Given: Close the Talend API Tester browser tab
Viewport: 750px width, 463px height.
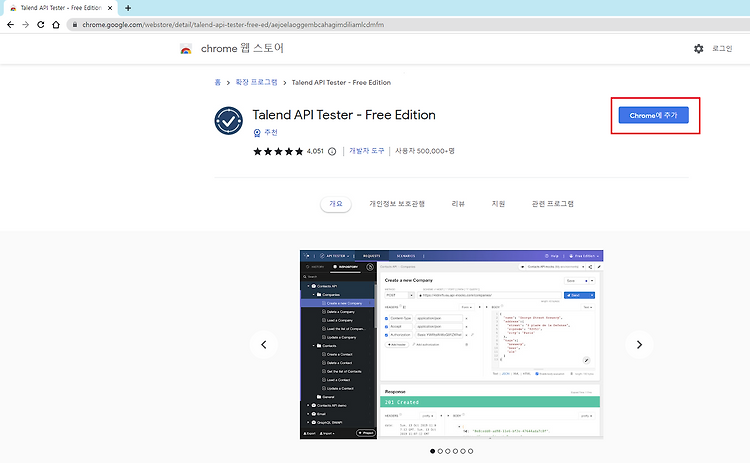Looking at the screenshot, I should (110, 8).
